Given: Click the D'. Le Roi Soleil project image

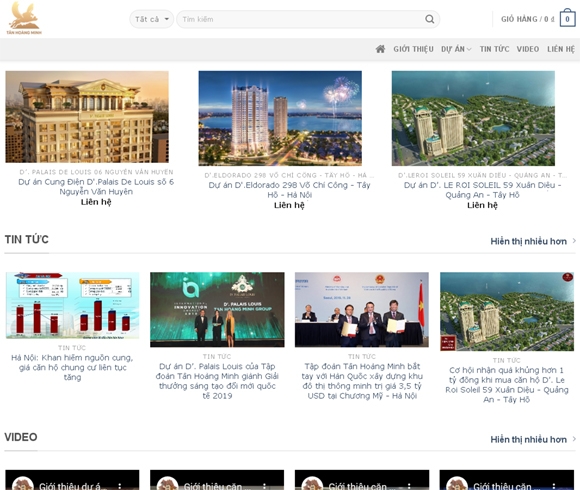Looking at the screenshot, I should (x=473, y=118).
